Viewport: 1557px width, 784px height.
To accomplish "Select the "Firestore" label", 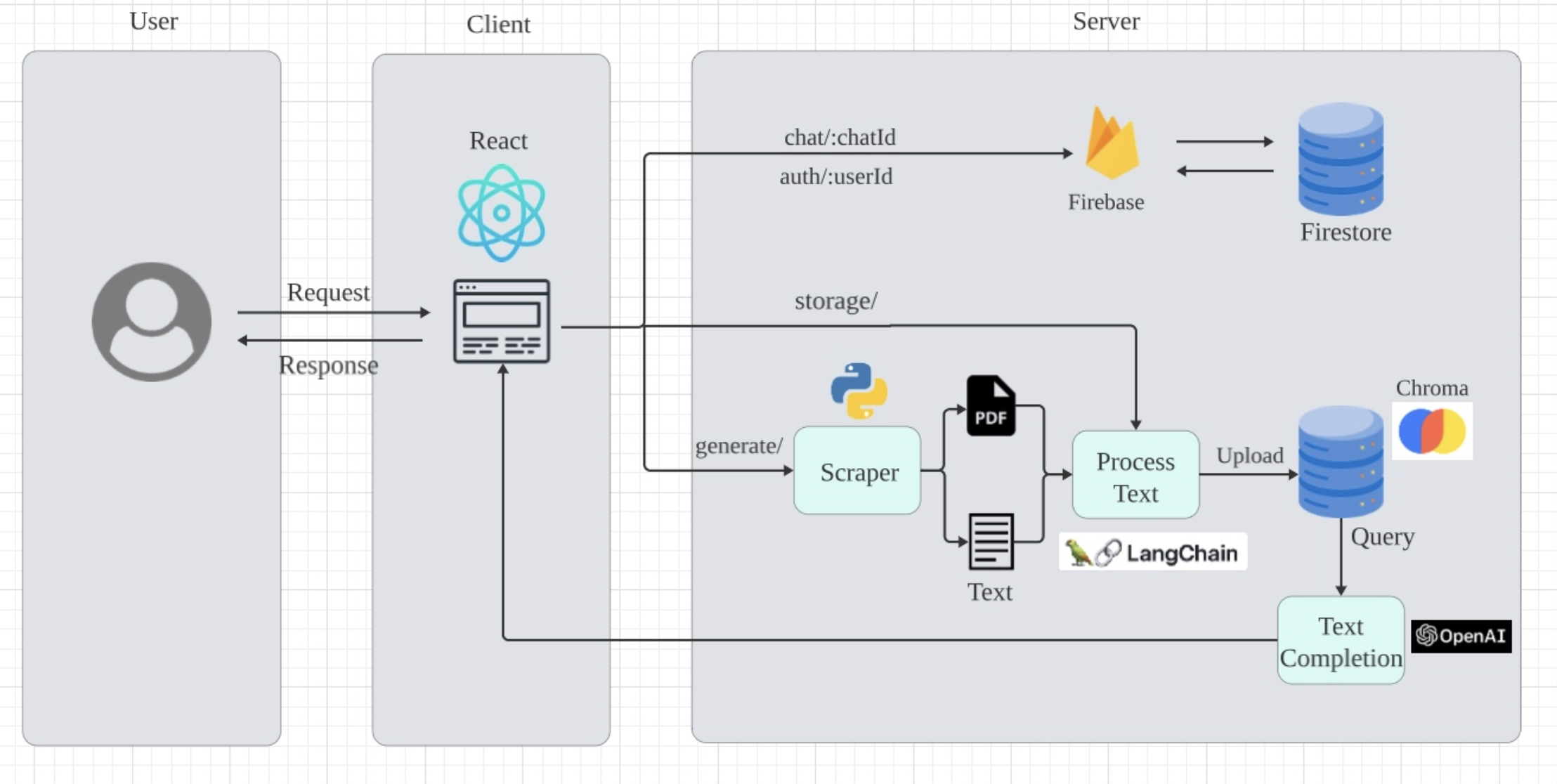I will (1346, 233).
